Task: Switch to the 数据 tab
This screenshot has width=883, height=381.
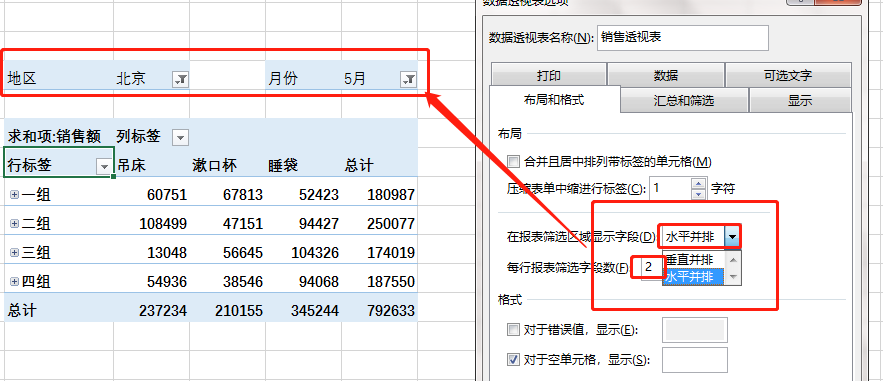Action: click(666, 75)
